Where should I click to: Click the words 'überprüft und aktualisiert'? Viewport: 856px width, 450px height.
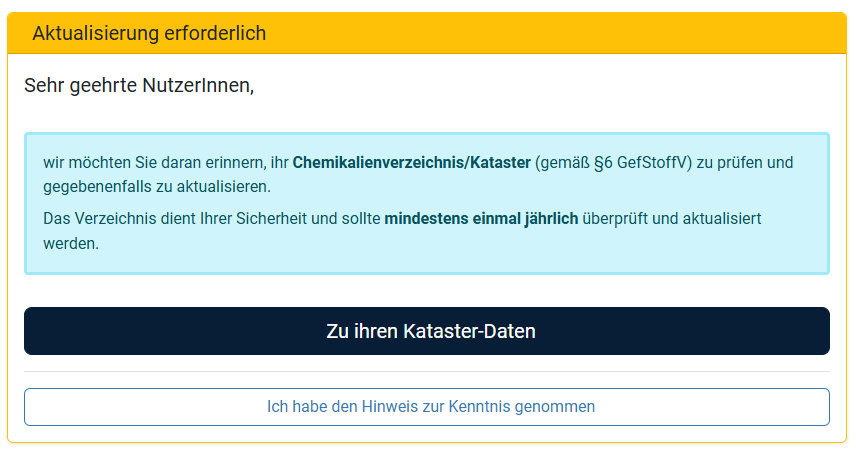click(x=671, y=219)
